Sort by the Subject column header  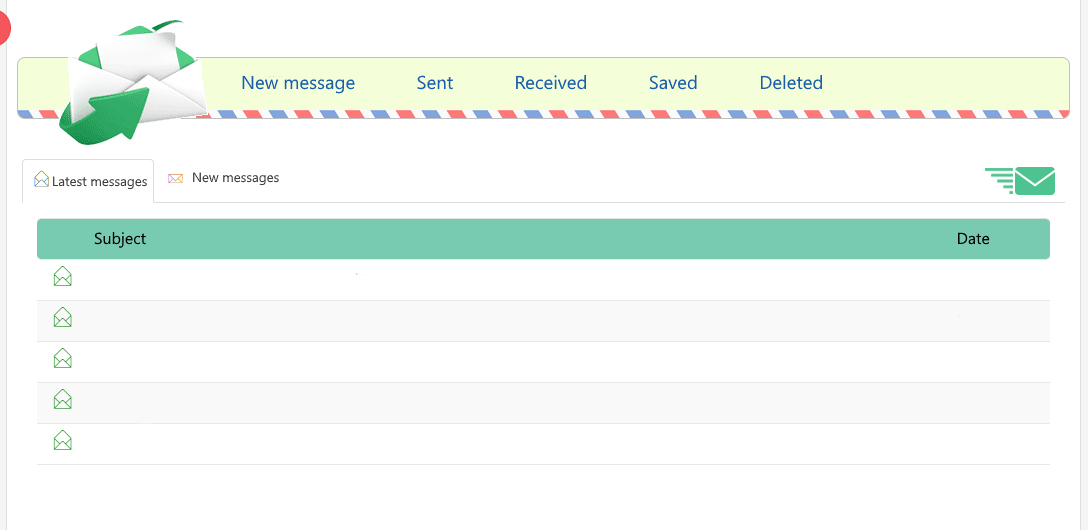[x=120, y=239]
